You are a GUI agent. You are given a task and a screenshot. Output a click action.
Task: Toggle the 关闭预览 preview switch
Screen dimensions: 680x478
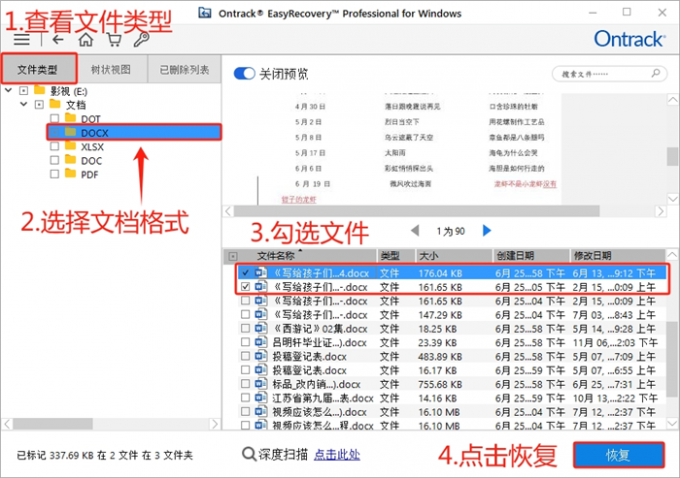pos(244,73)
